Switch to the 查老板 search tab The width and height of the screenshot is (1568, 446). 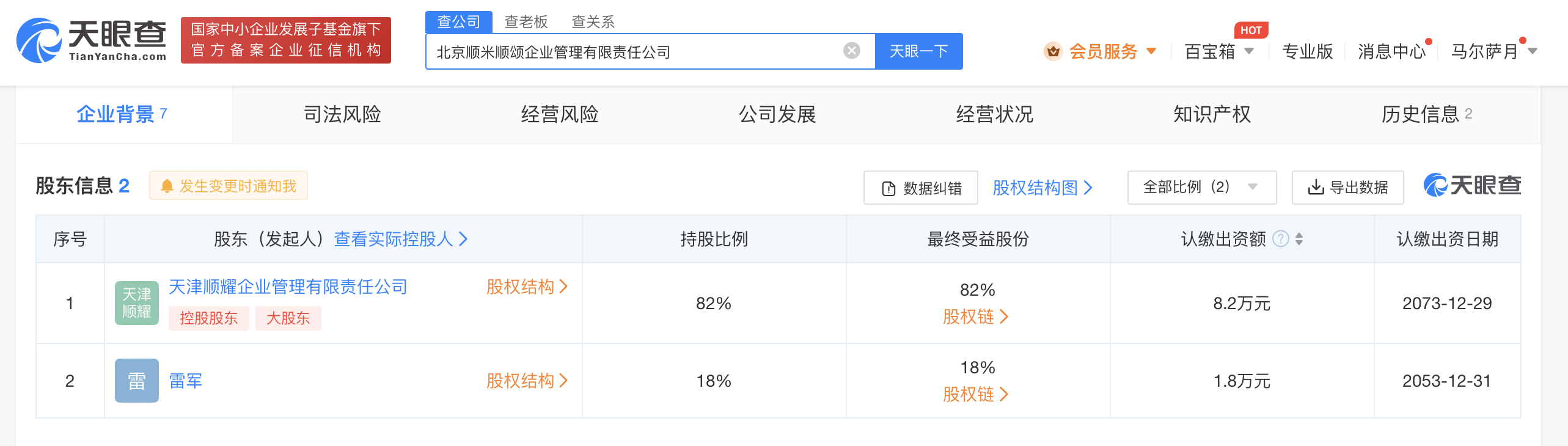(x=526, y=22)
